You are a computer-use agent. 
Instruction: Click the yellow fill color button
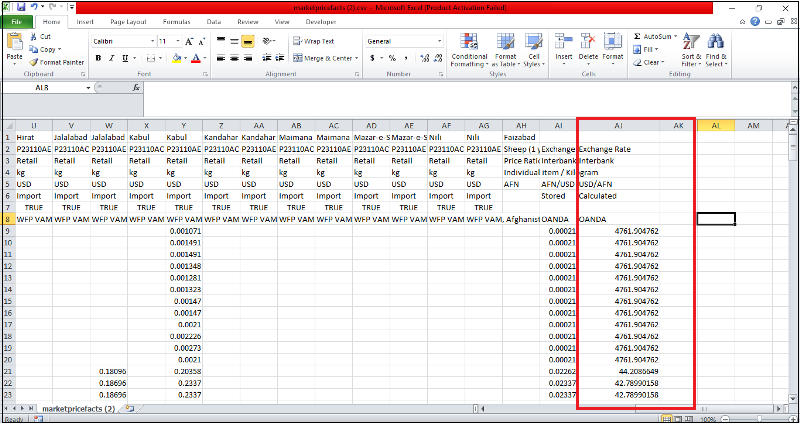176,58
